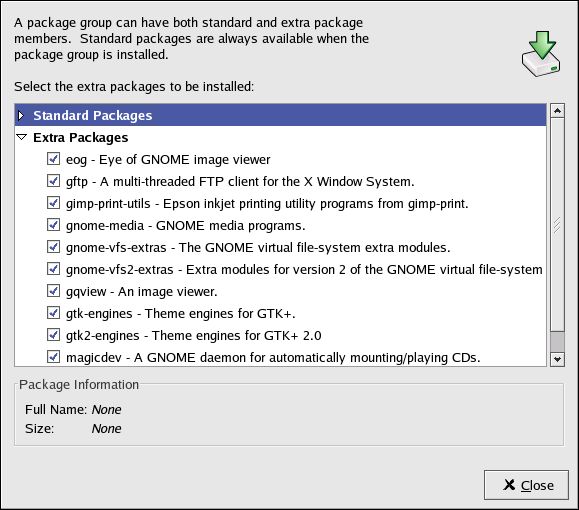Collapse the Extra Packages triangle
This screenshot has width=579, height=510.
pyautogui.click(x=22, y=137)
